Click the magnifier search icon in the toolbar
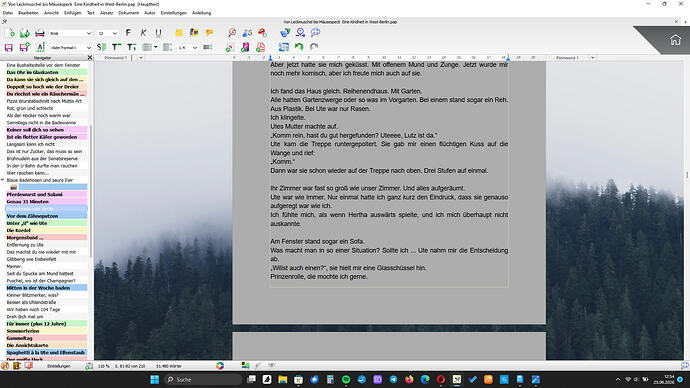 coord(231,33)
